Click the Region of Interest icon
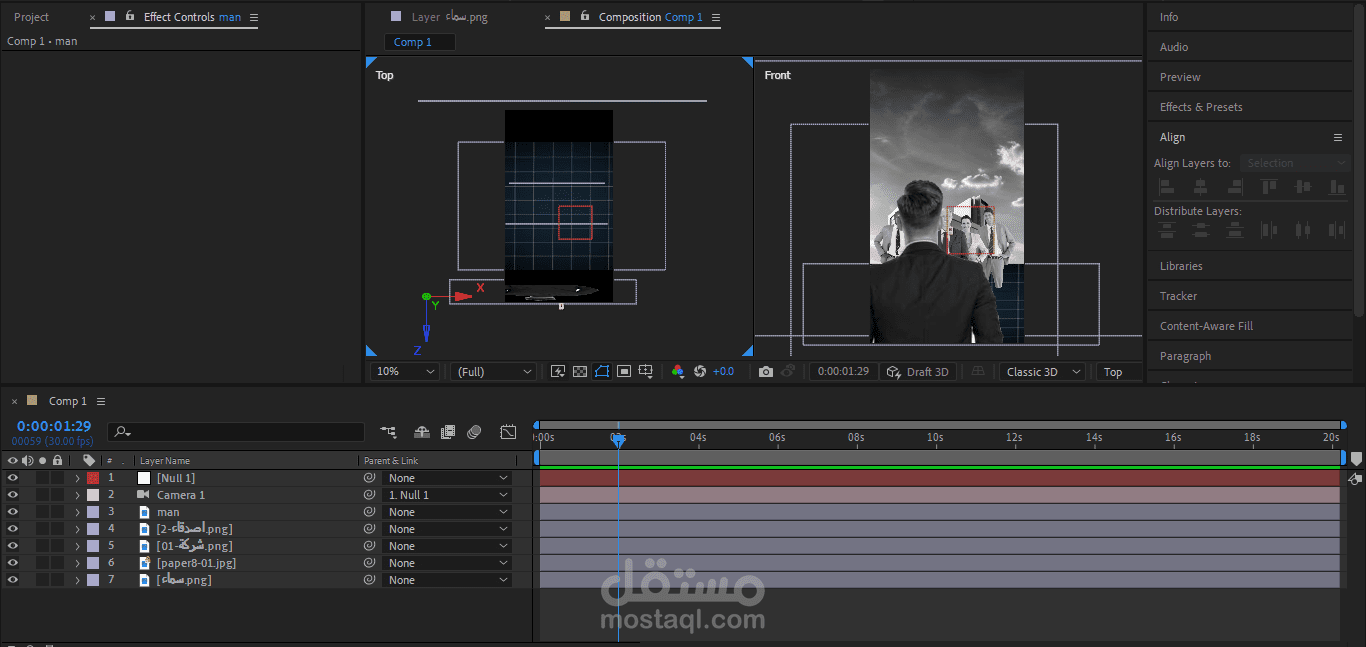This screenshot has width=1366, height=647. click(x=624, y=372)
